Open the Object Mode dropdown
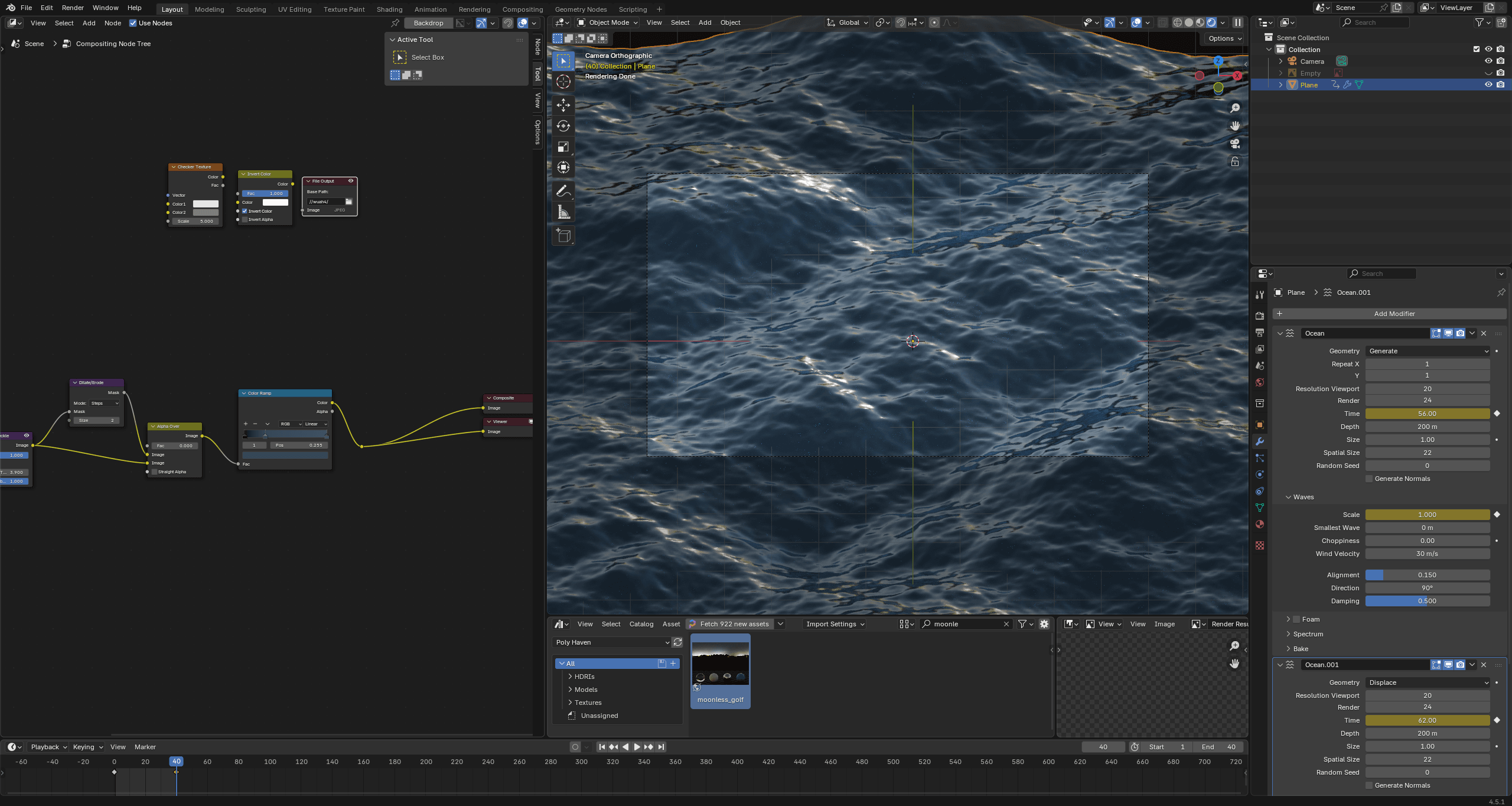Image resolution: width=1512 pixels, height=806 pixels. tap(607, 22)
